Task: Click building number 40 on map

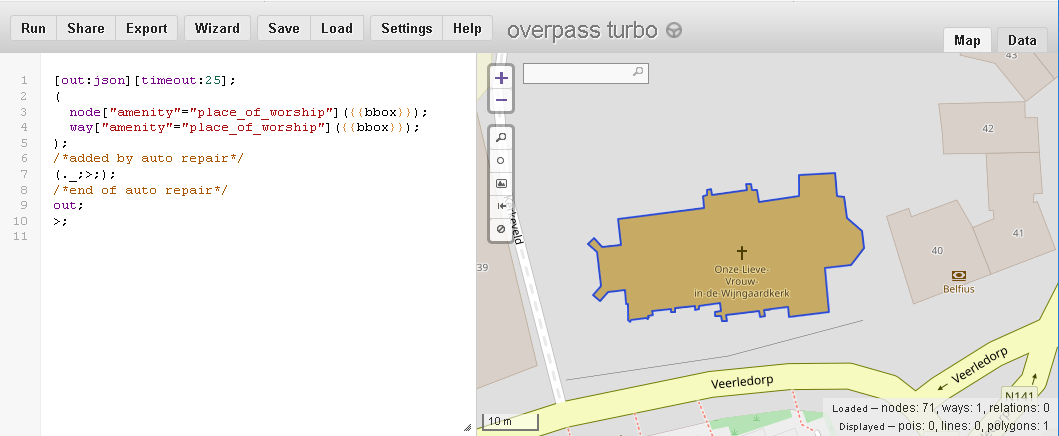Action: click(937, 251)
